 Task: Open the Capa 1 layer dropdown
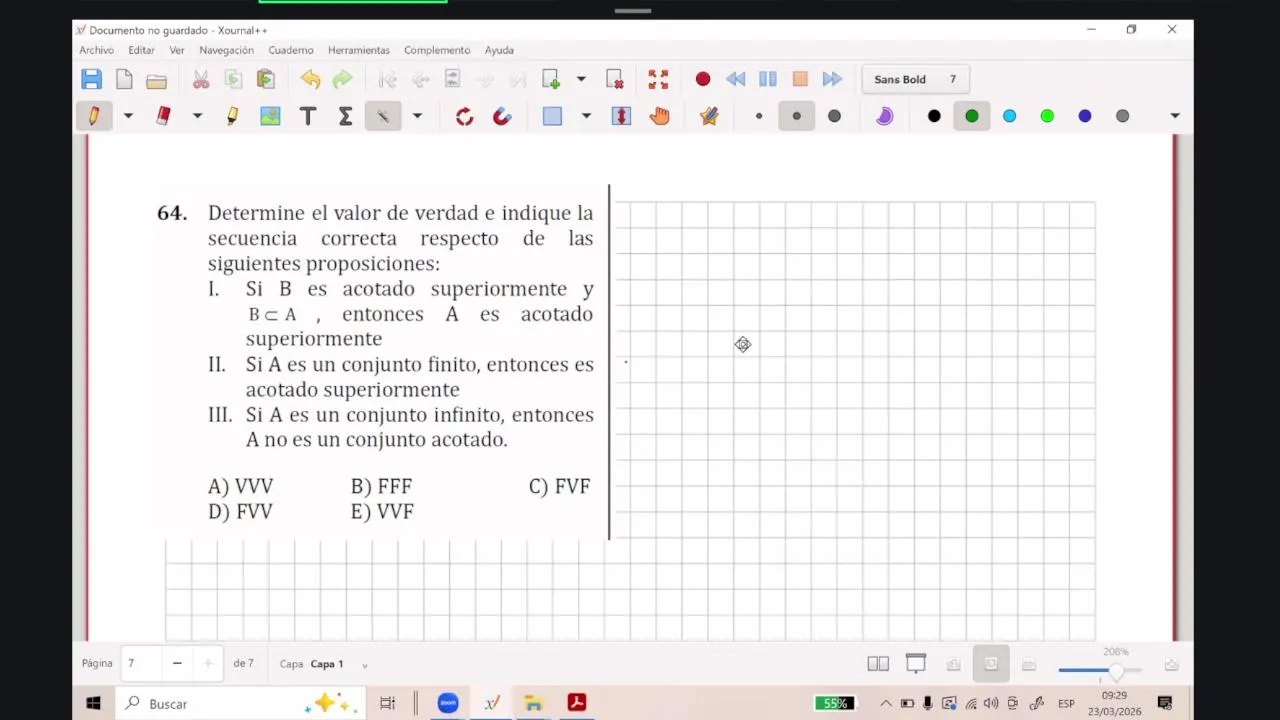pos(364,664)
